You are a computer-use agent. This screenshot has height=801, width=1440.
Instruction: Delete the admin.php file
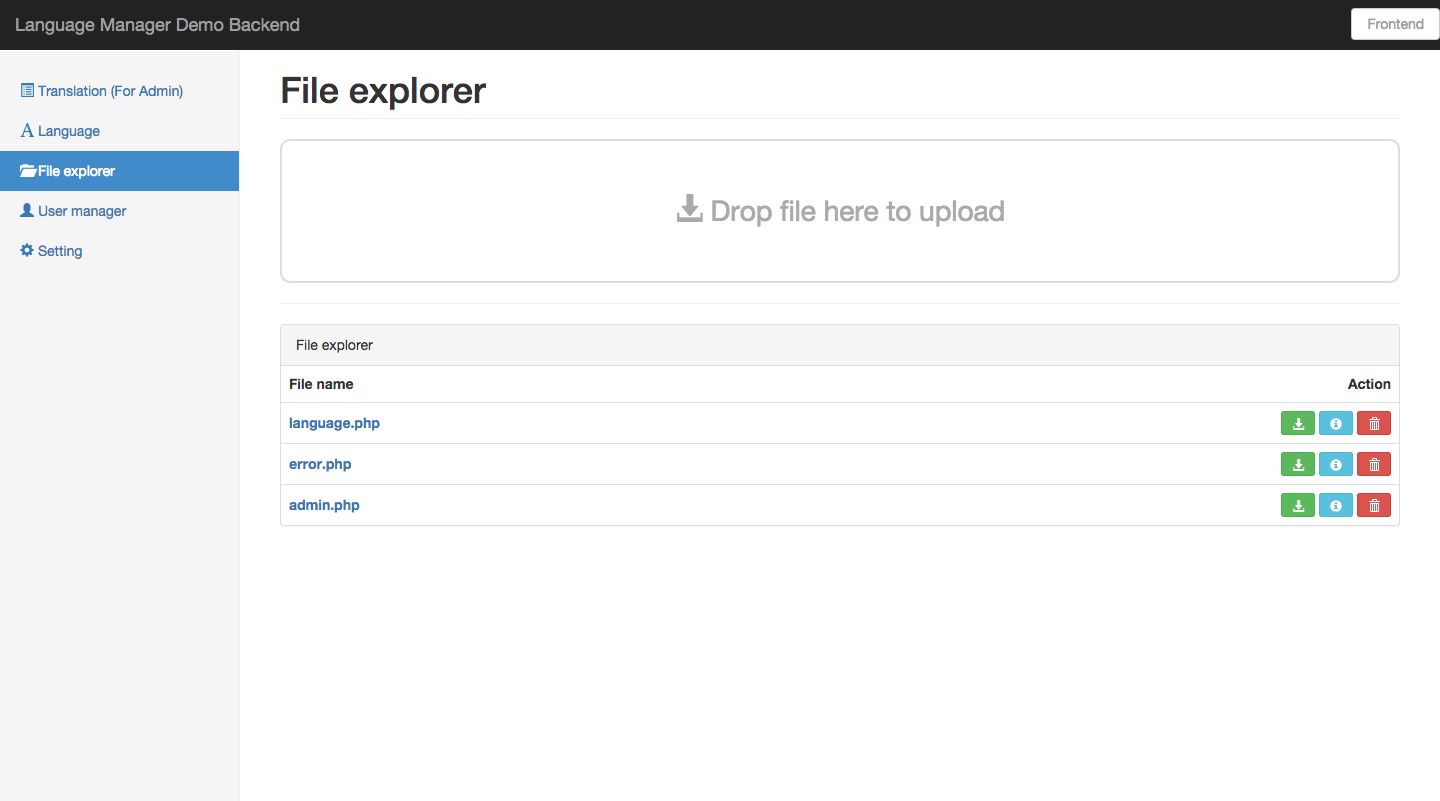tap(1373, 506)
